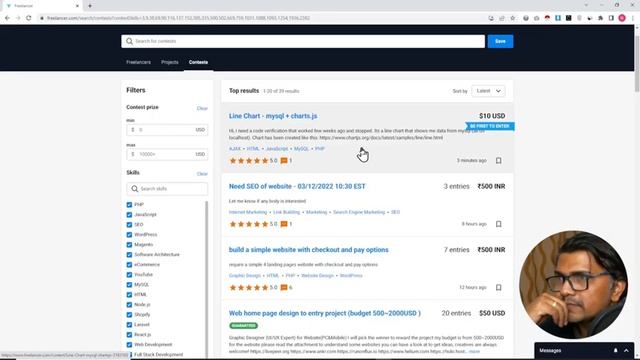The height and width of the screenshot is (360, 640).
Task: Open the extensions puzzle icon
Action: pos(600,18)
